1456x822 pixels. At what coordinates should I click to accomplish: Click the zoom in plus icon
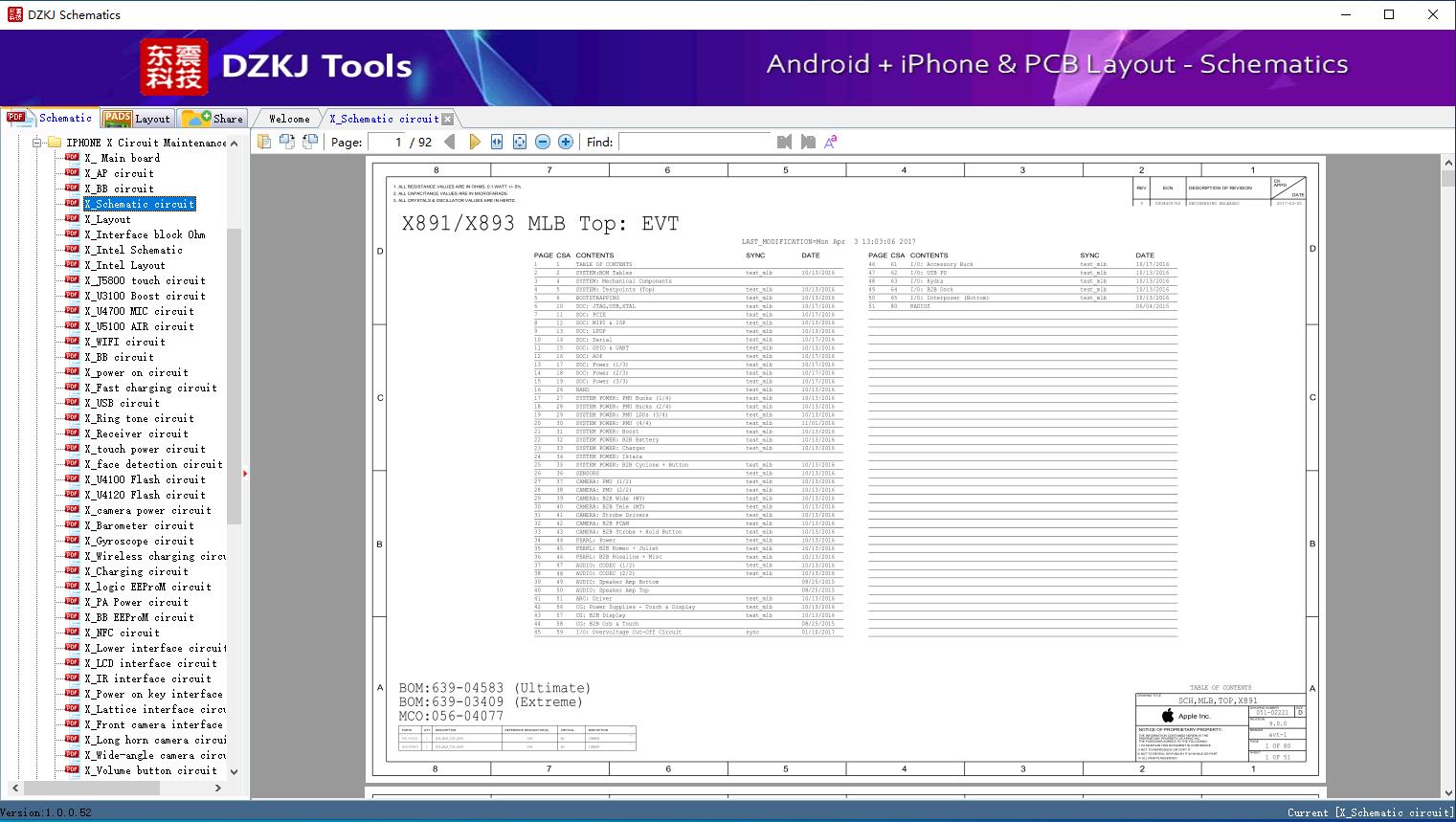(x=566, y=142)
